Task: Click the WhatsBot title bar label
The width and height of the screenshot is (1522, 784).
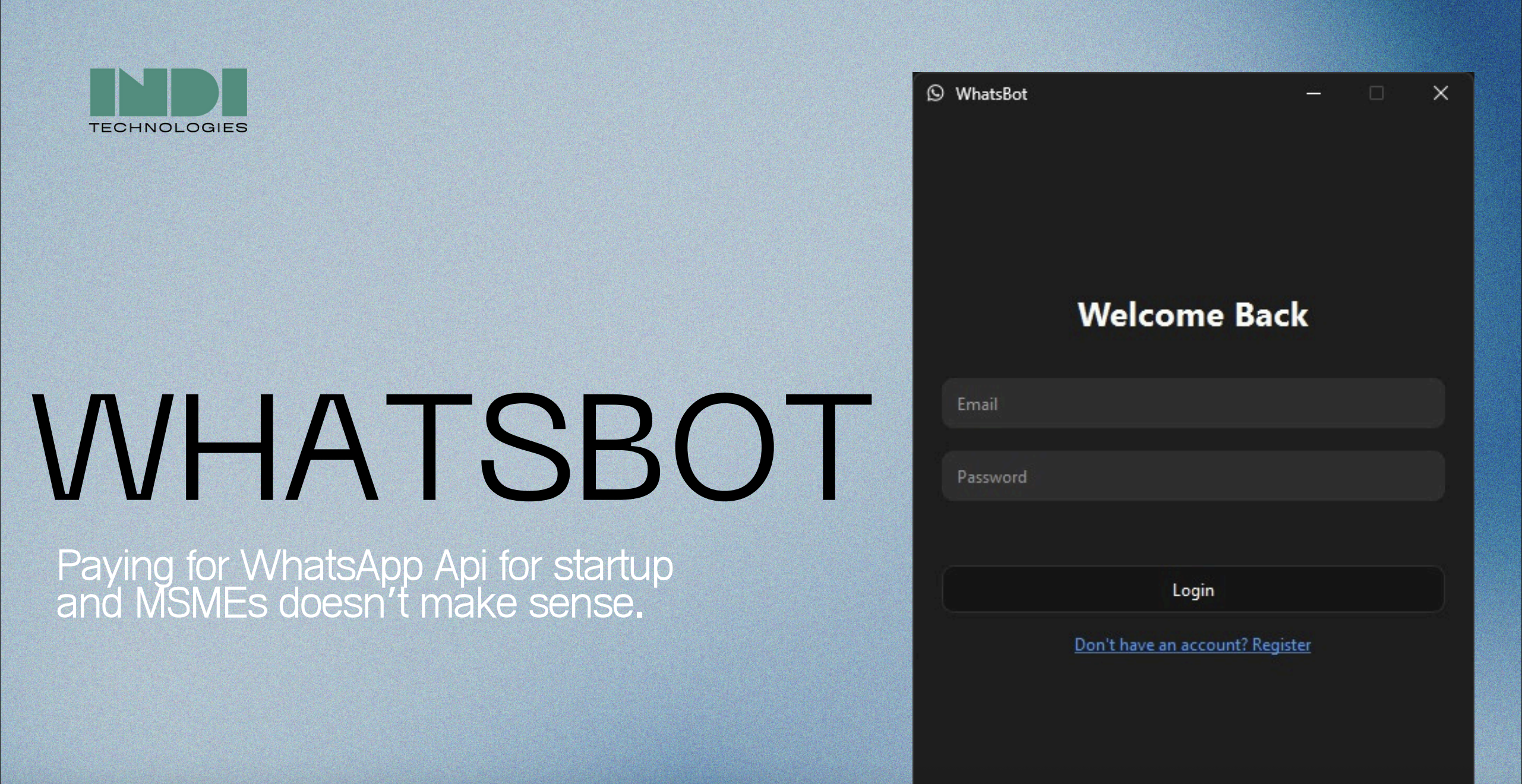Action: 991,94
